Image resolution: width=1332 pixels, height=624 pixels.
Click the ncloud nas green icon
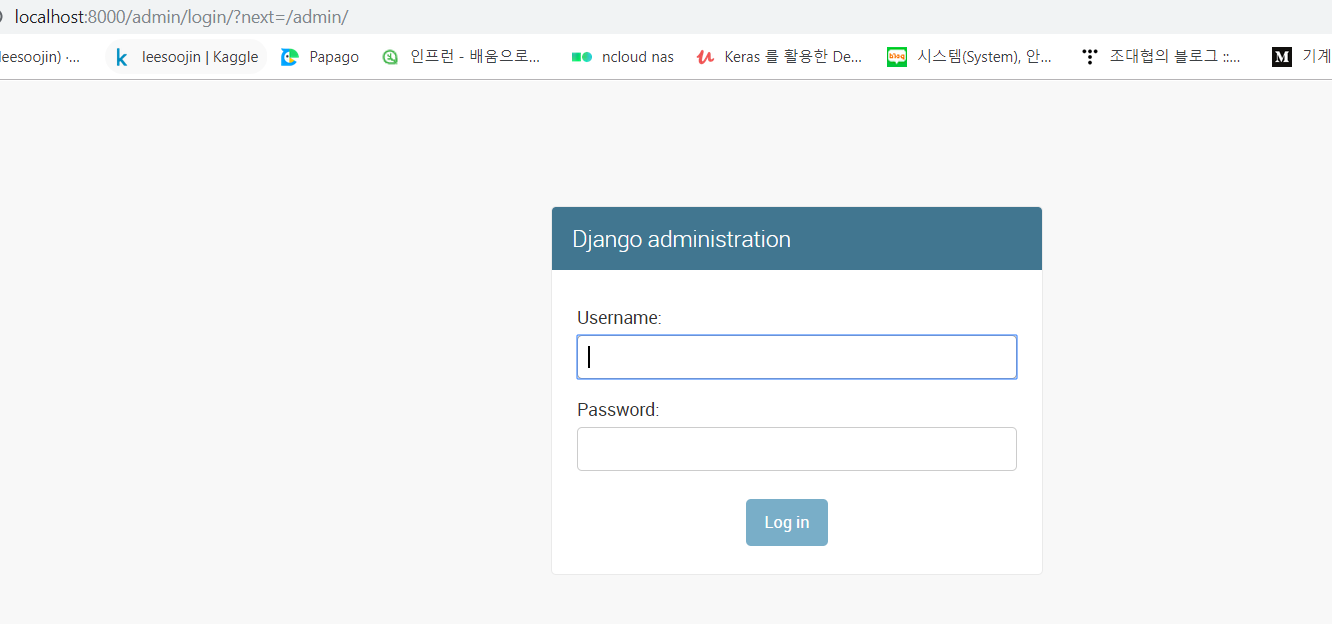581,57
